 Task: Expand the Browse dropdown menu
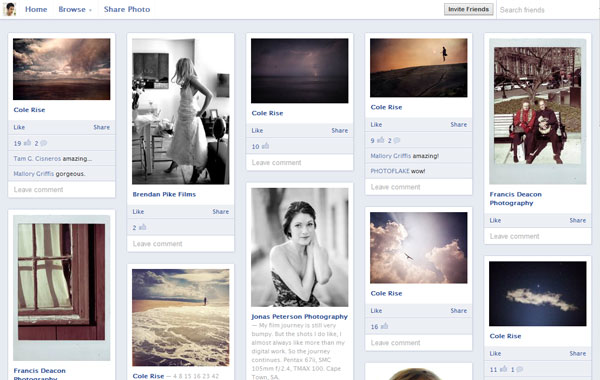[x=75, y=10]
